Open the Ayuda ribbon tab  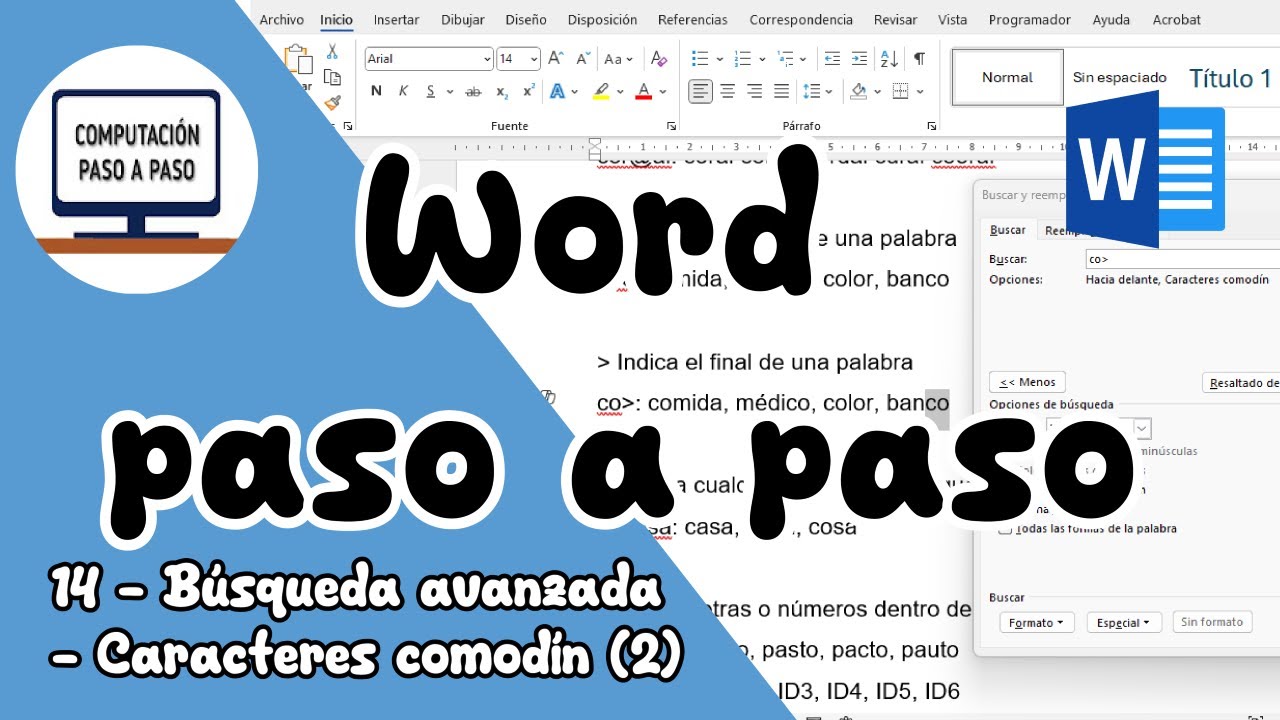pos(1111,20)
